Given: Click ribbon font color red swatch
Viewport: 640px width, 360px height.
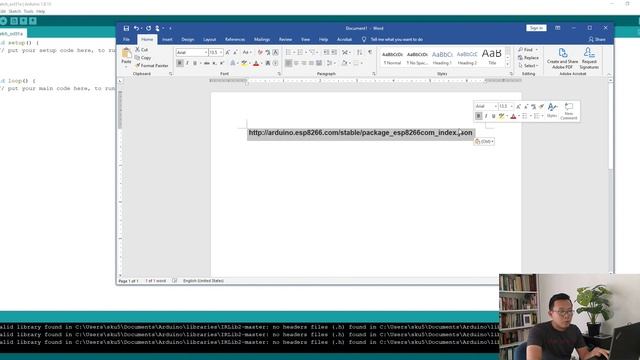Looking at the screenshot, I should [x=256, y=63].
